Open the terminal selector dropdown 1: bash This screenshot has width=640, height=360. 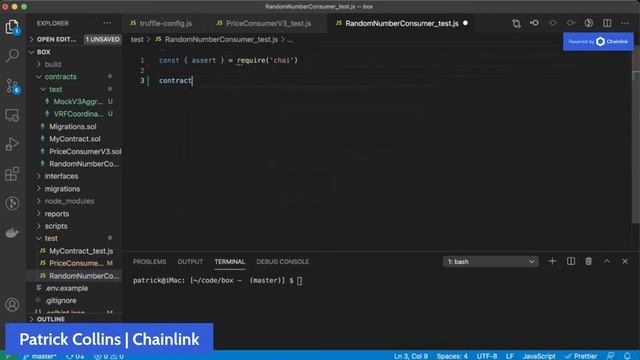pyautogui.click(x=490, y=261)
